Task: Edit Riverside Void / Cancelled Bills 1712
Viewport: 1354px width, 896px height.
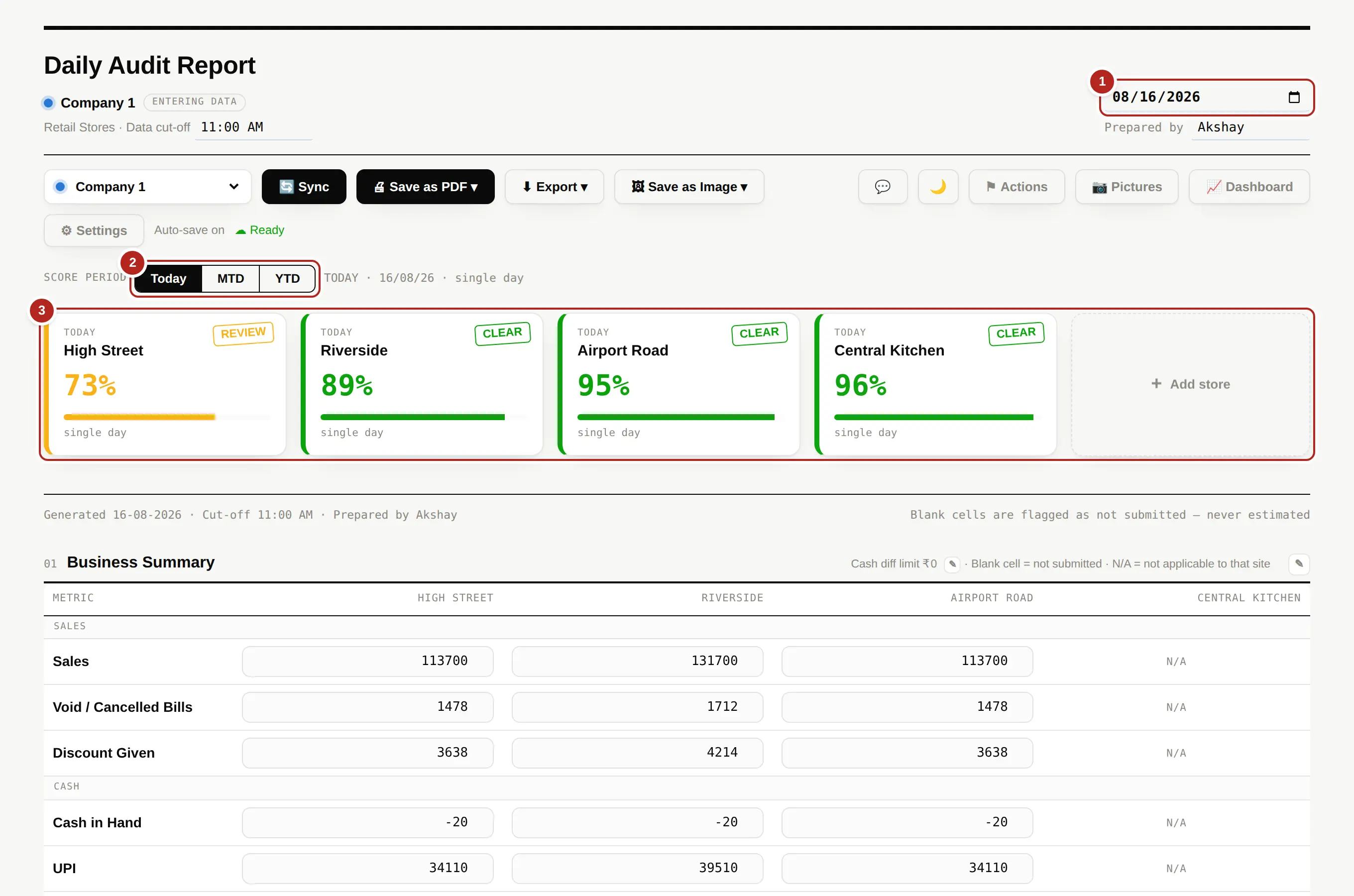Action: pos(637,707)
